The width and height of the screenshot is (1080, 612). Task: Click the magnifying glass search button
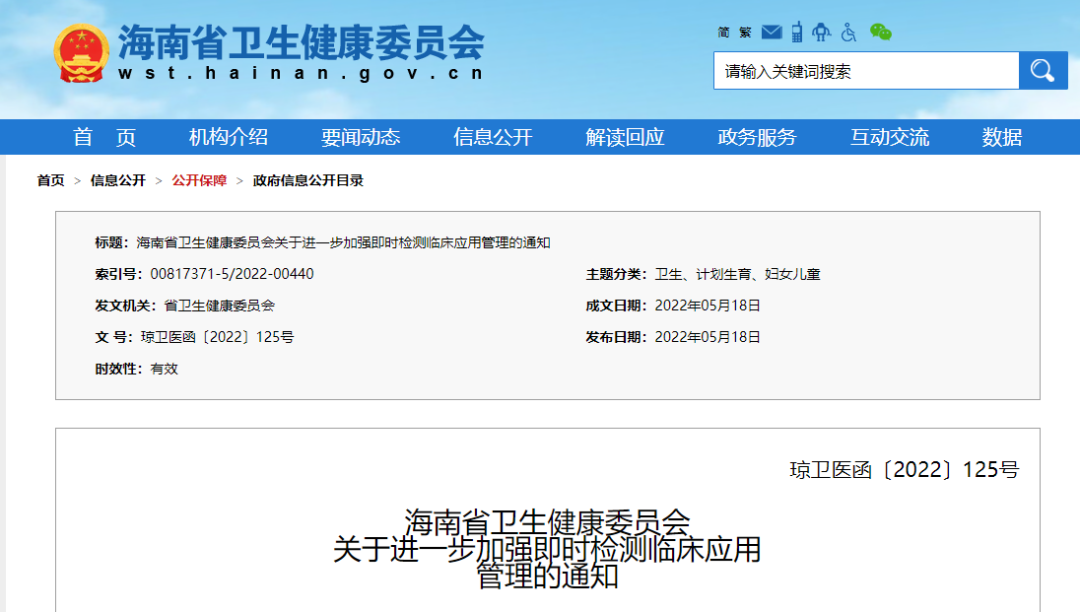tap(1043, 71)
